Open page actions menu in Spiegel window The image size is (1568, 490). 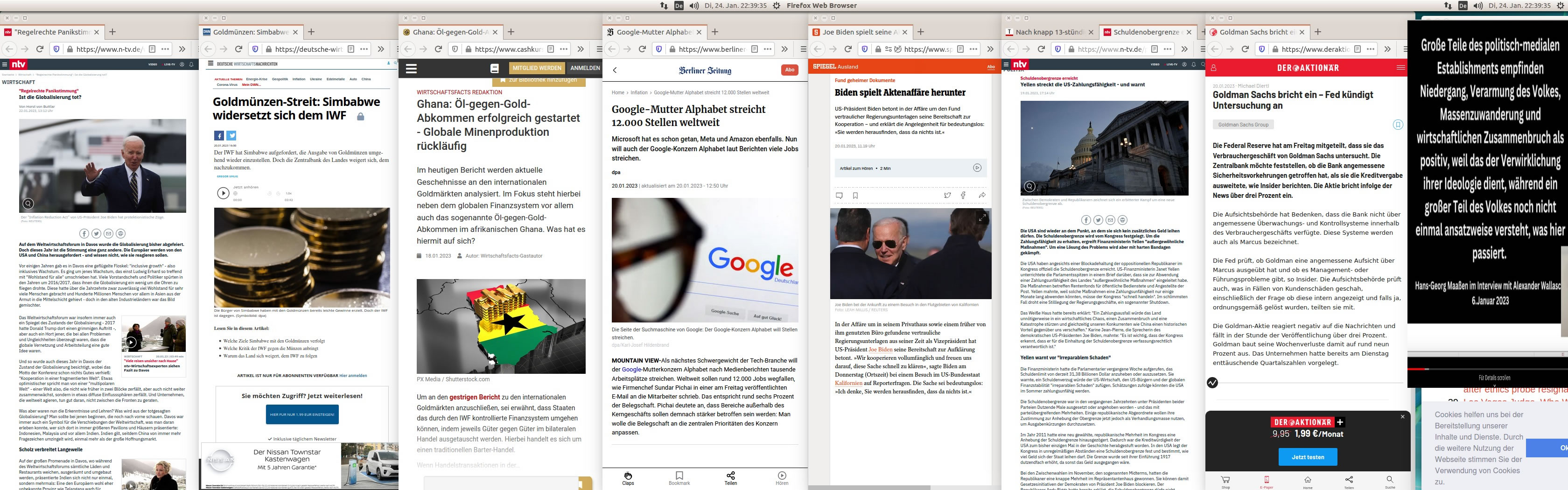[973, 49]
